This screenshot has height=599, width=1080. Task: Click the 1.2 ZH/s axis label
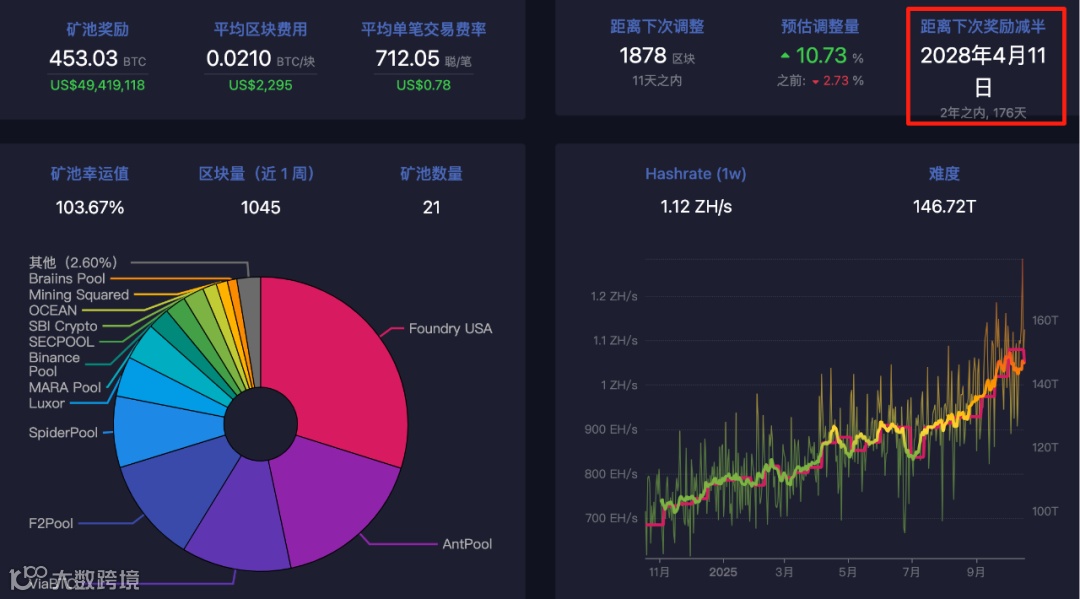614,296
